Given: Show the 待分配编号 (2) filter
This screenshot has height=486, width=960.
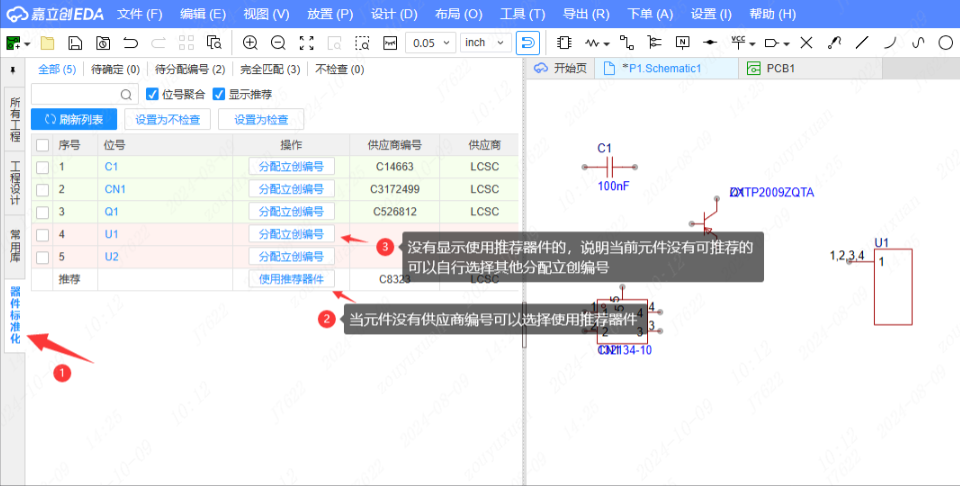Looking at the screenshot, I should (190, 70).
